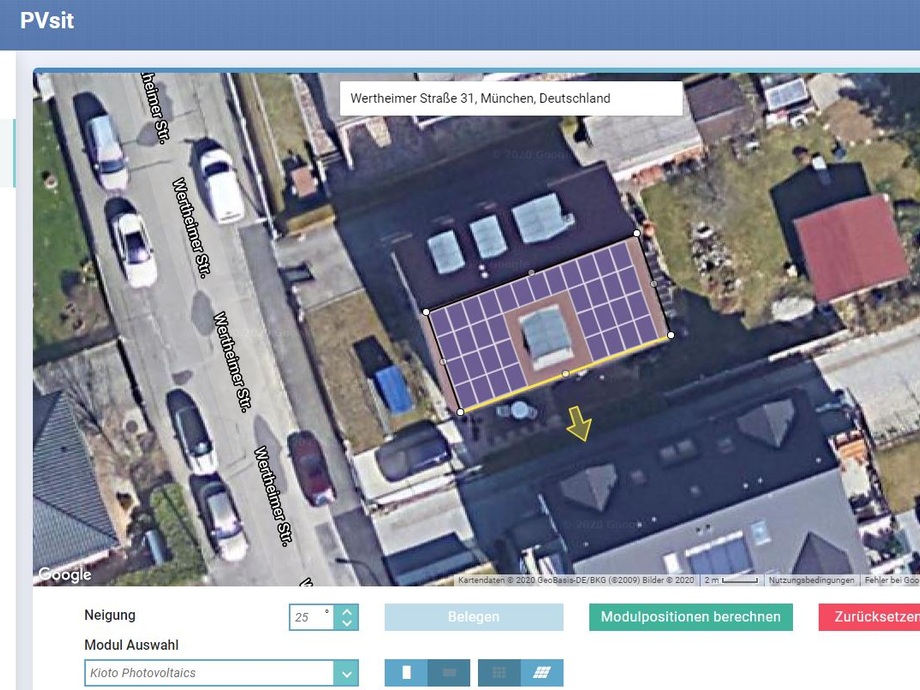Select portrait module orientation icon
Screen dimensions: 920x690
click(406, 673)
